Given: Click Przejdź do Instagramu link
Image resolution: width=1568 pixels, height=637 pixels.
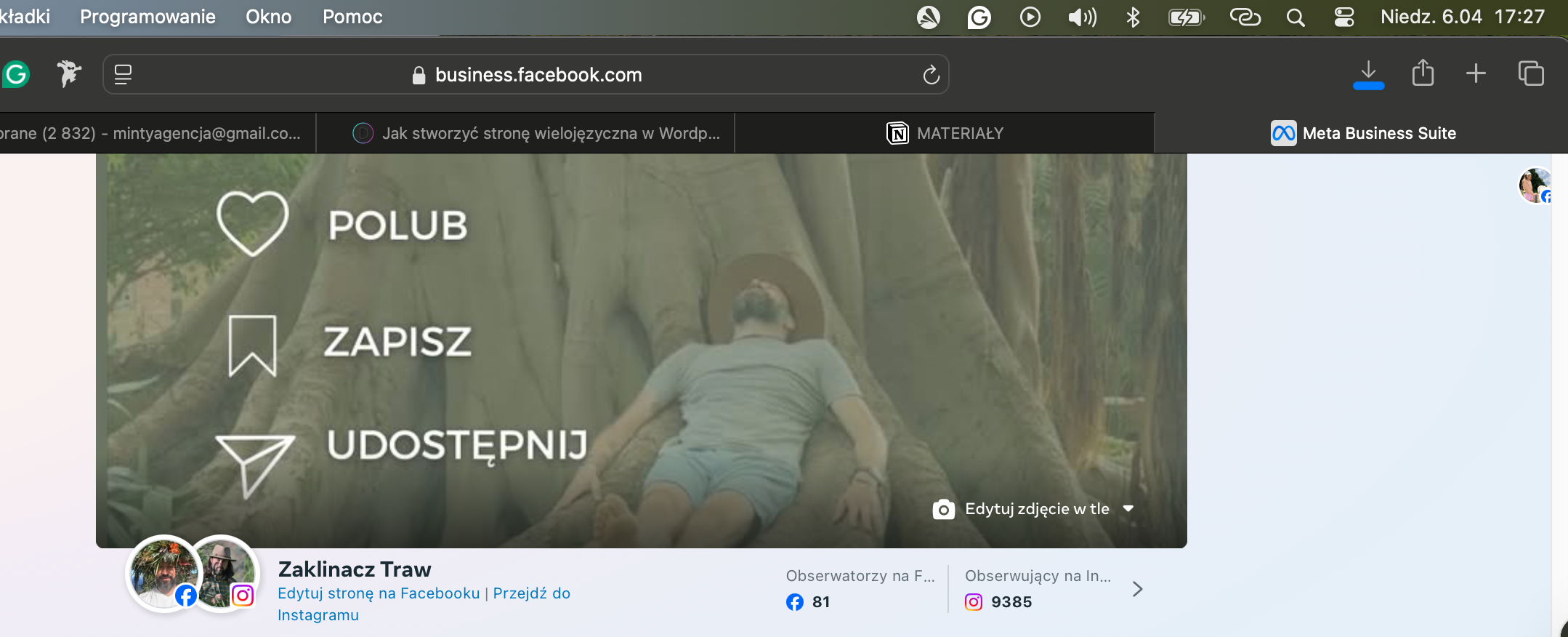Looking at the screenshot, I should (x=424, y=604).
